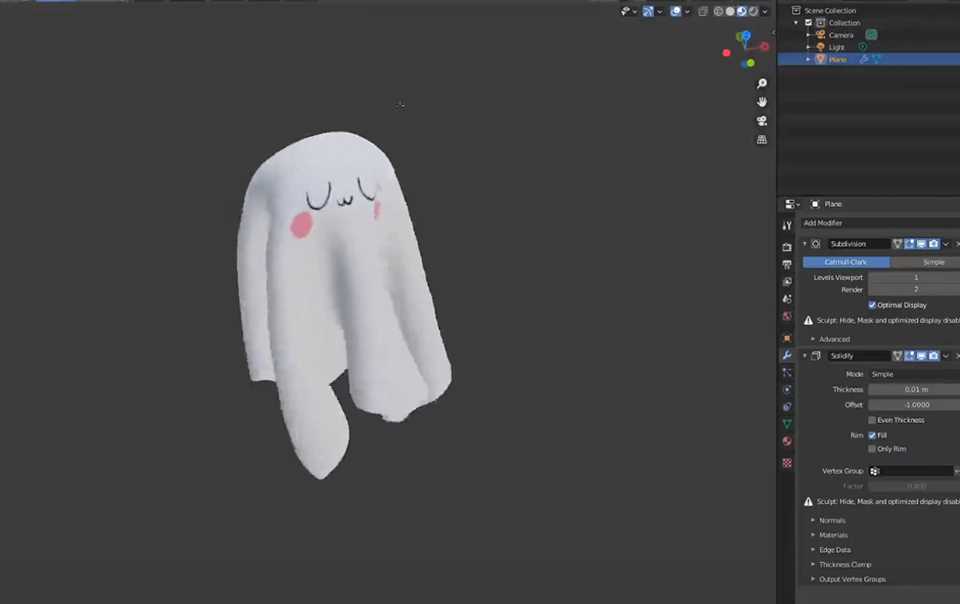960x604 pixels.
Task: Open the Modifier properties wrench tab
Action: pyautogui.click(x=787, y=355)
